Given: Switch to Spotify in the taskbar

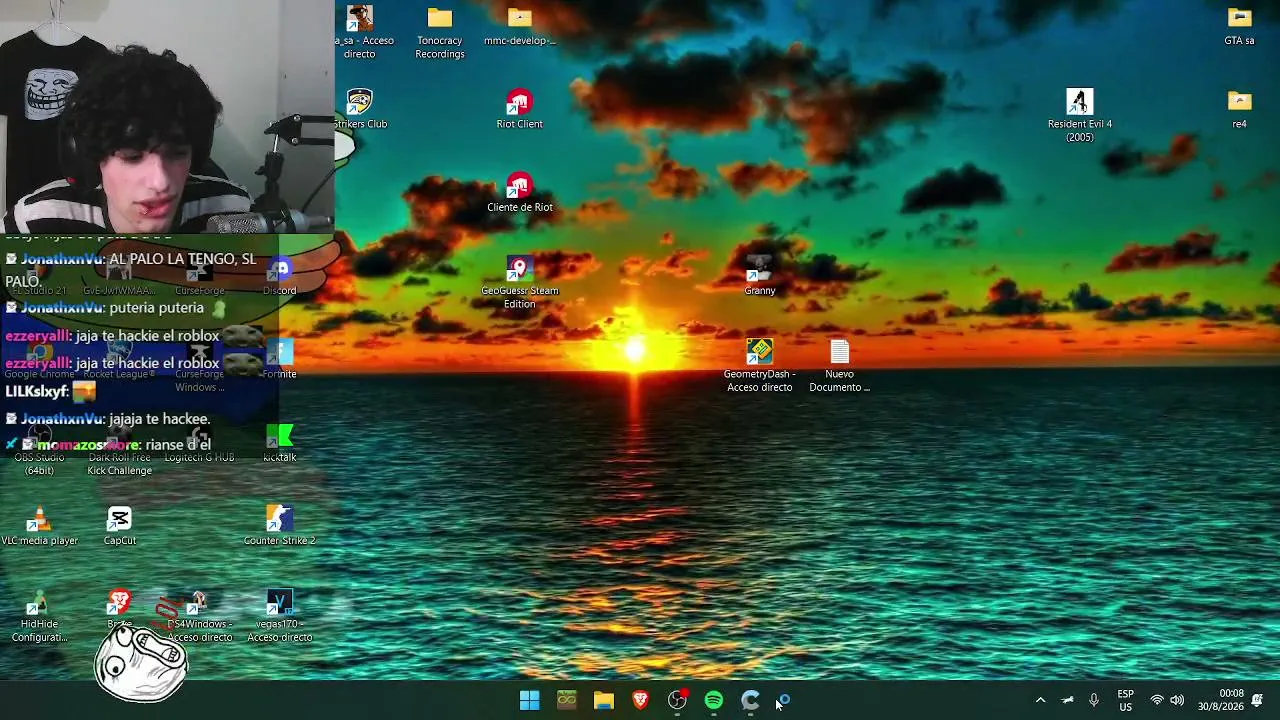Looking at the screenshot, I should pos(714,701).
